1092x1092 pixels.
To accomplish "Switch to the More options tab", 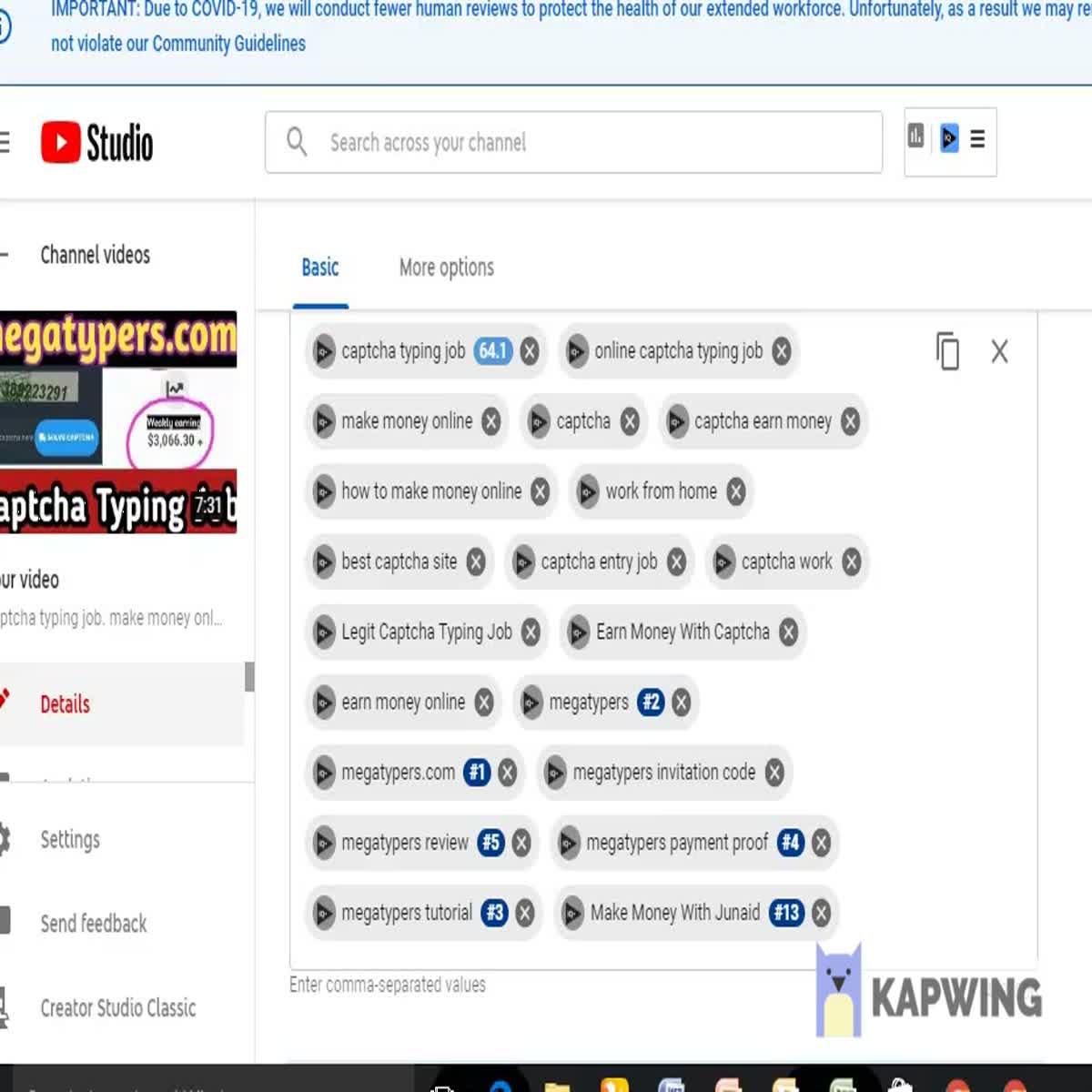I will tap(446, 268).
